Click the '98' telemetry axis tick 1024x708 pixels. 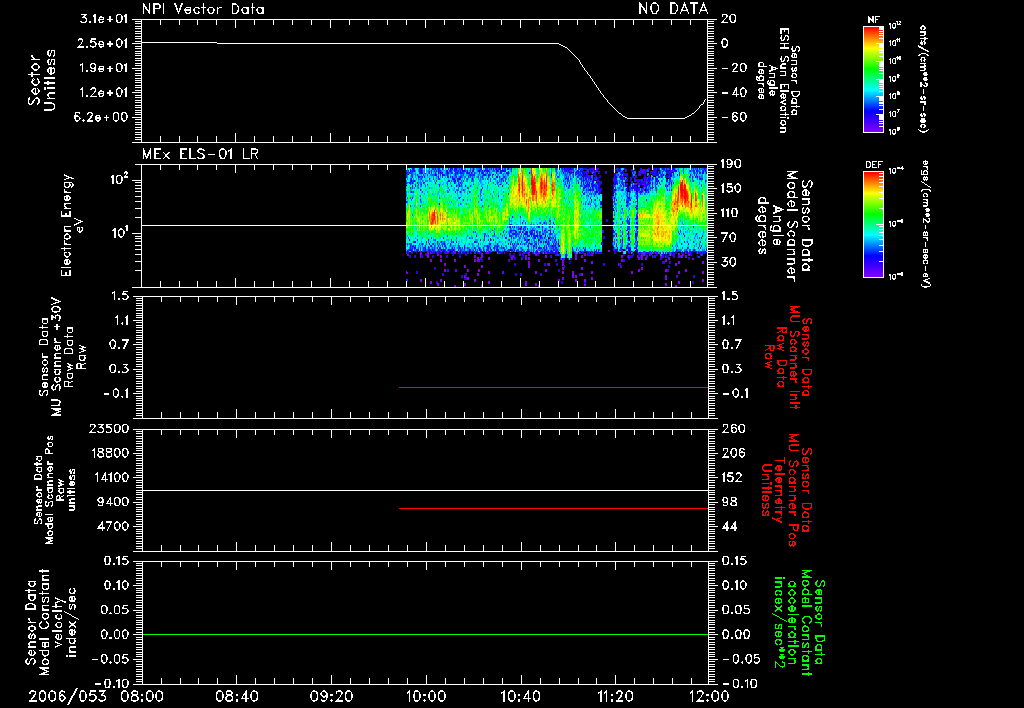point(729,502)
